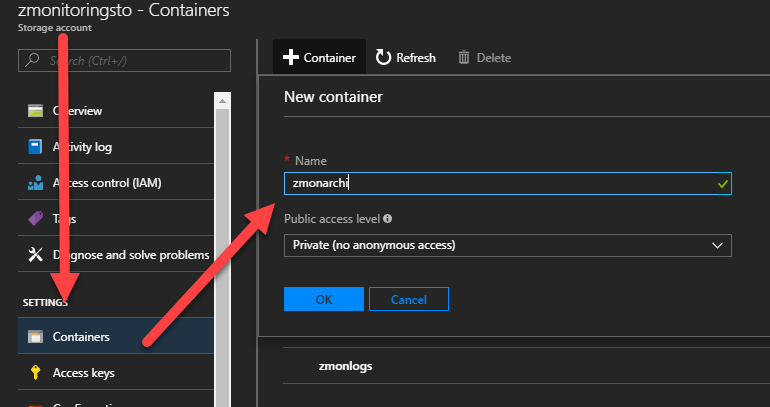Open the Access keys menu item
This screenshot has height=407, width=770.
[x=116, y=373]
